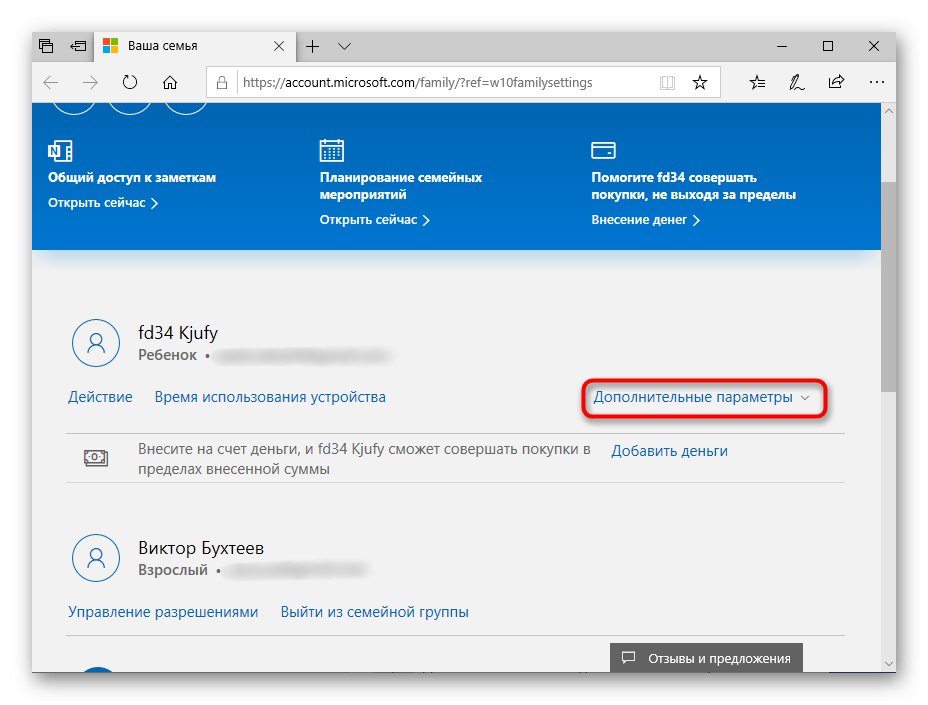Open Время использования устройства link

[x=270, y=397]
